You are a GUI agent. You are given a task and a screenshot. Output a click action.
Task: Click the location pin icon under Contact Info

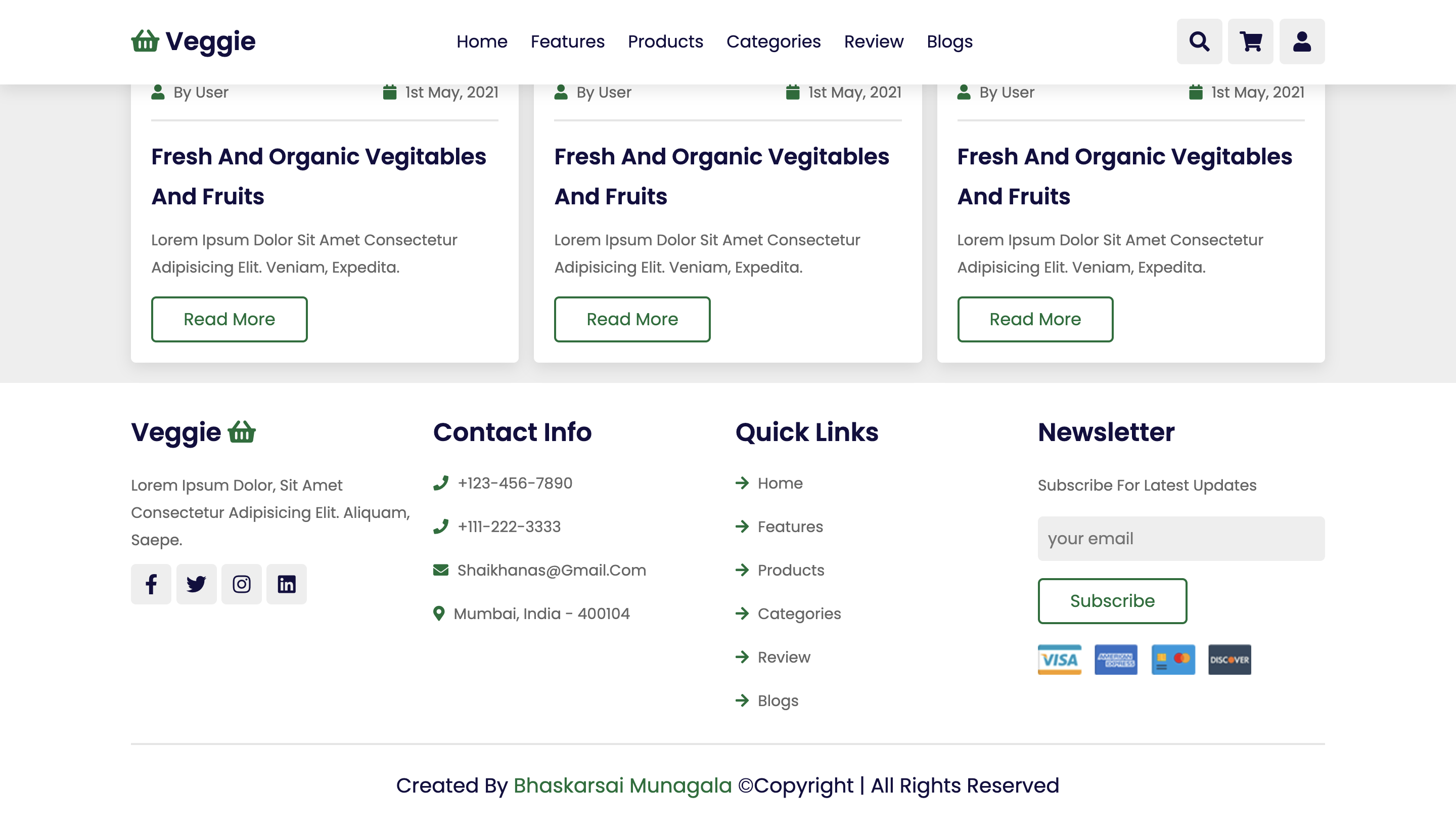[x=439, y=613]
